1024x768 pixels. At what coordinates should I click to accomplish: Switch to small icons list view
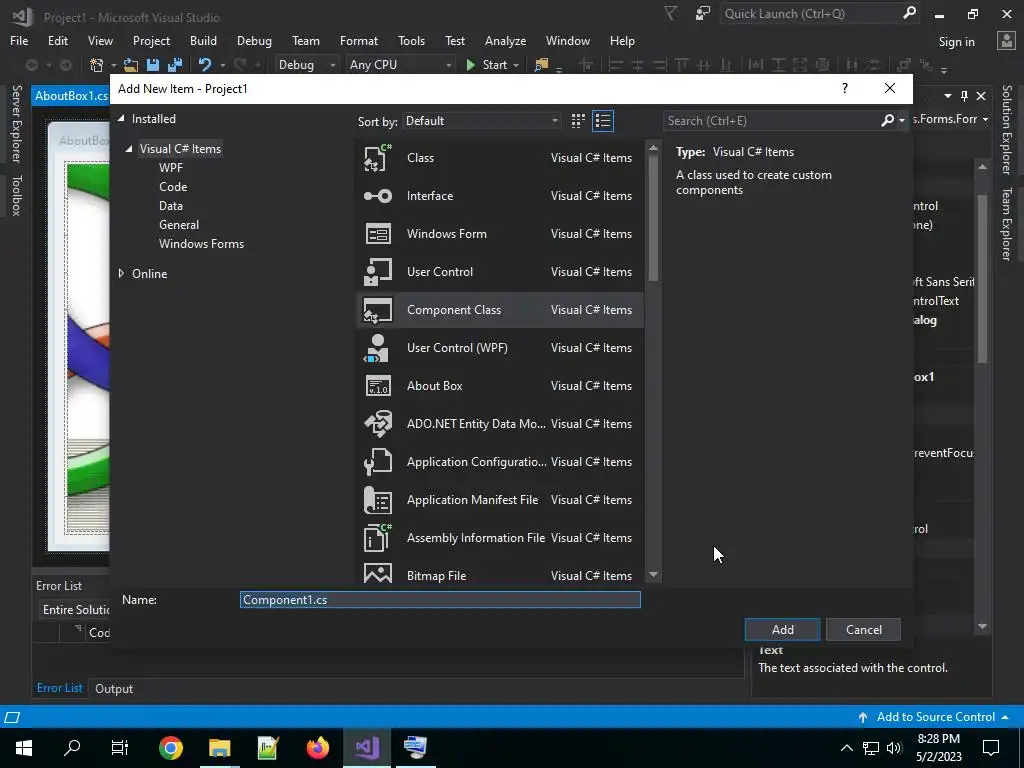click(x=603, y=121)
